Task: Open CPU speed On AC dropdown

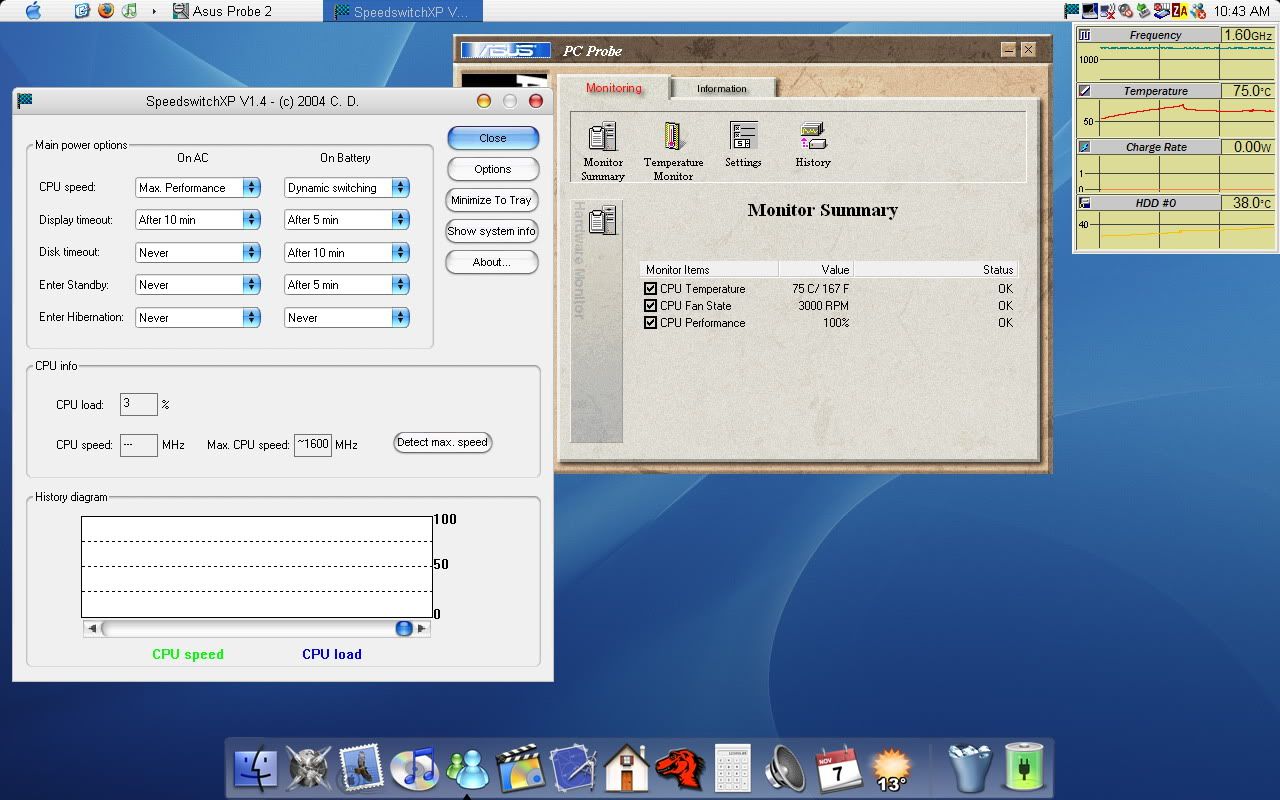Action: click(x=198, y=187)
